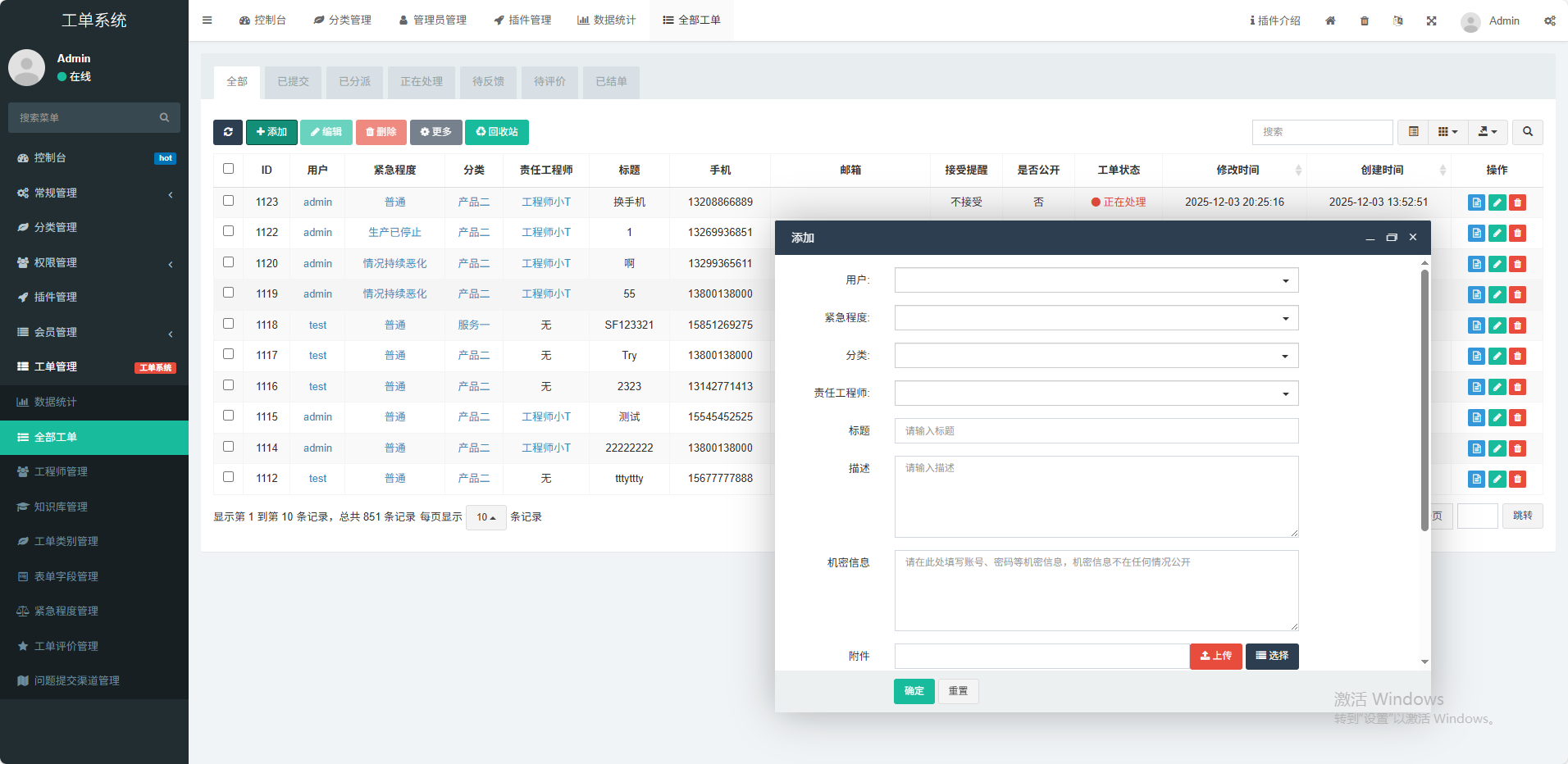Open 工程师管理 in the sidebar menu
This screenshot has height=764, width=1568.
click(x=61, y=471)
